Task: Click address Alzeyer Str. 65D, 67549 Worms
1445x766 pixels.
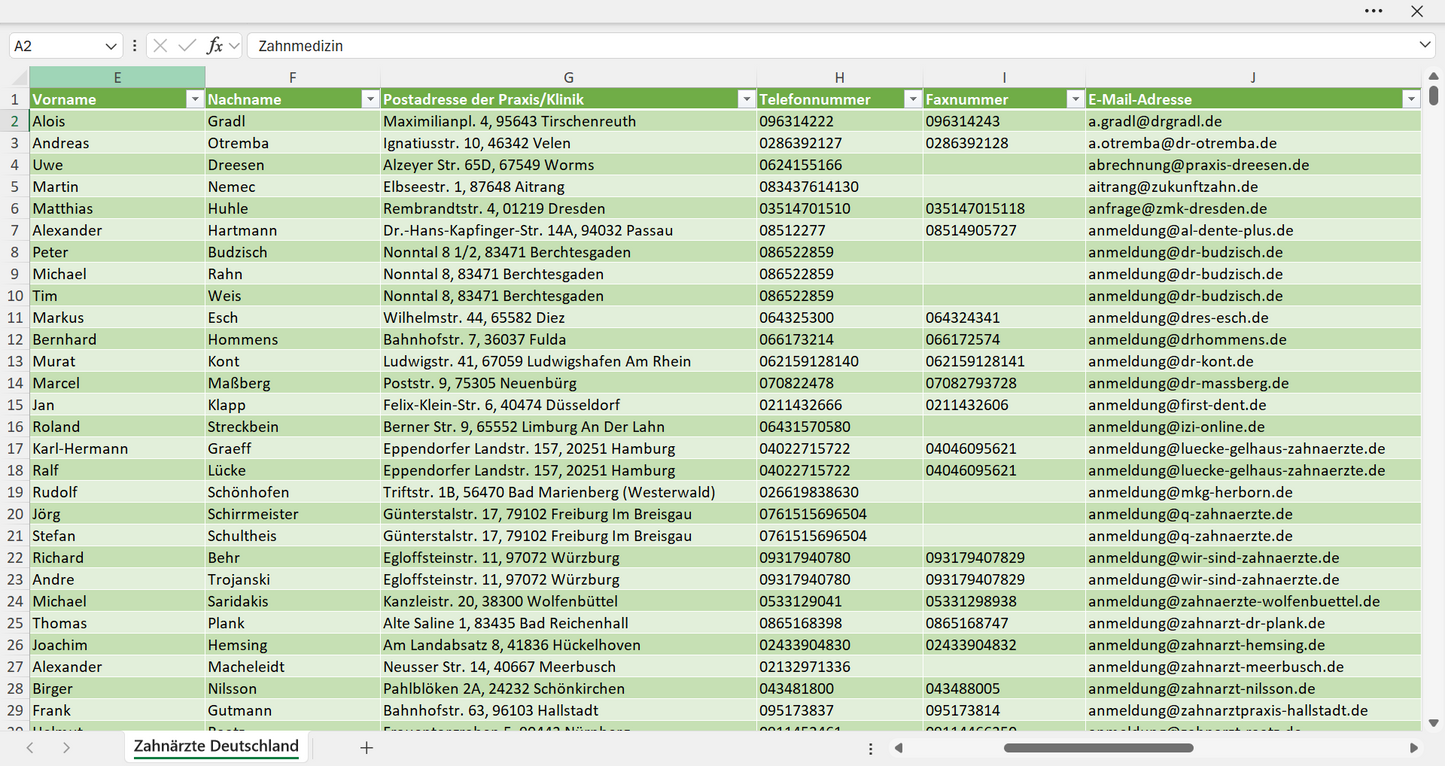Action: coord(568,165)
